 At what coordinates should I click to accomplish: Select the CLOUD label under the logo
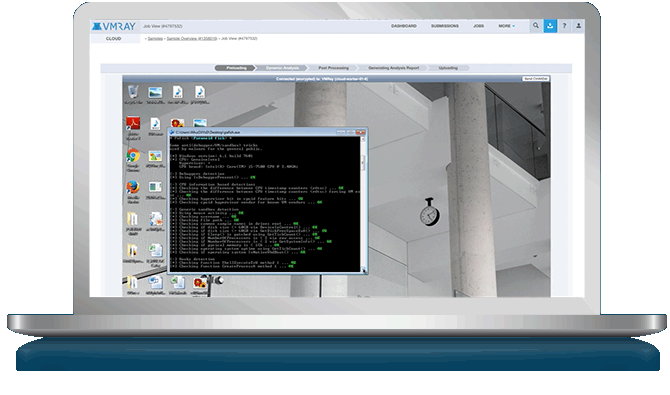click(114, 38)
